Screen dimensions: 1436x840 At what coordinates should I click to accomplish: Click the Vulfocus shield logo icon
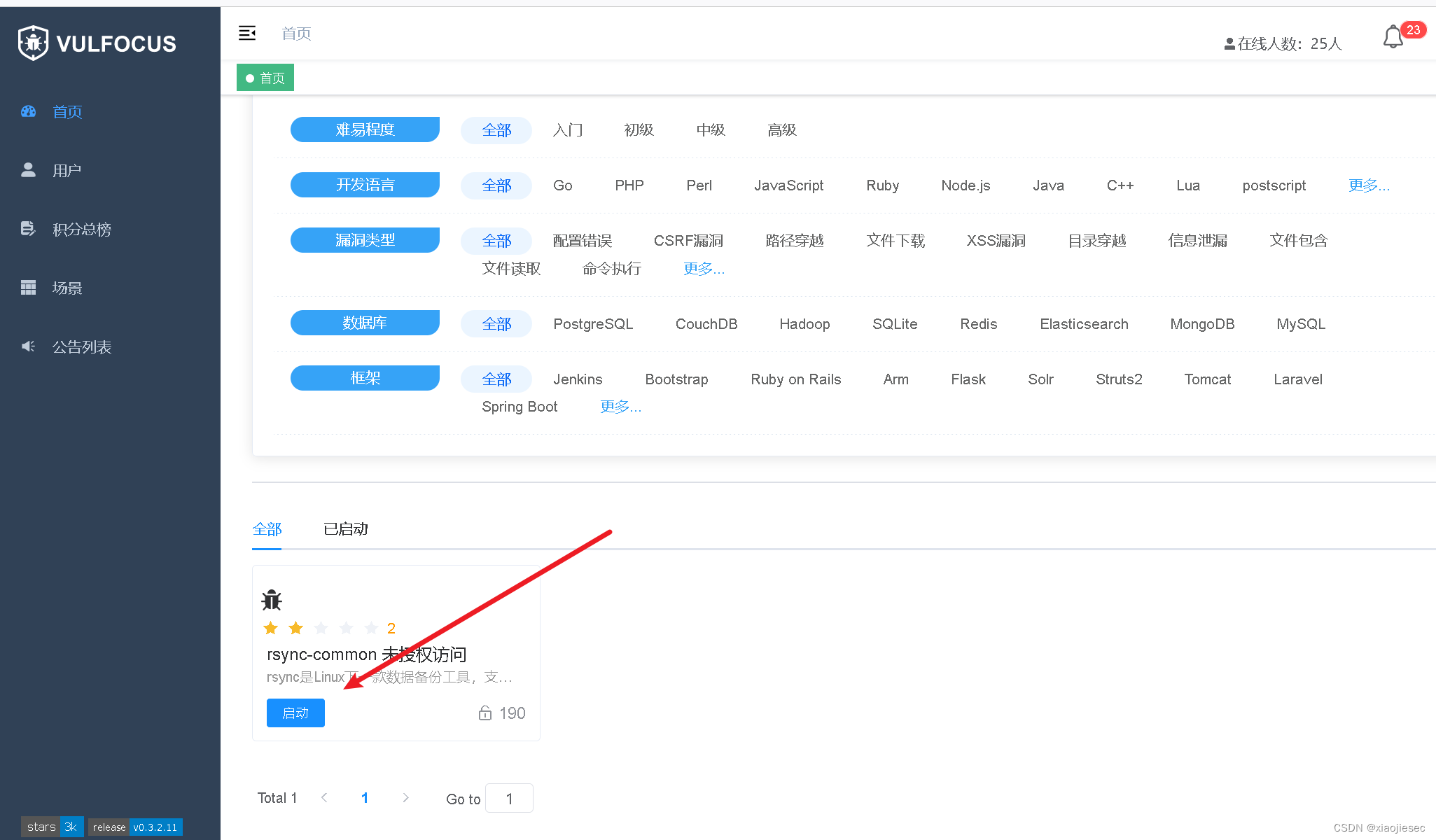coord(32,42)
